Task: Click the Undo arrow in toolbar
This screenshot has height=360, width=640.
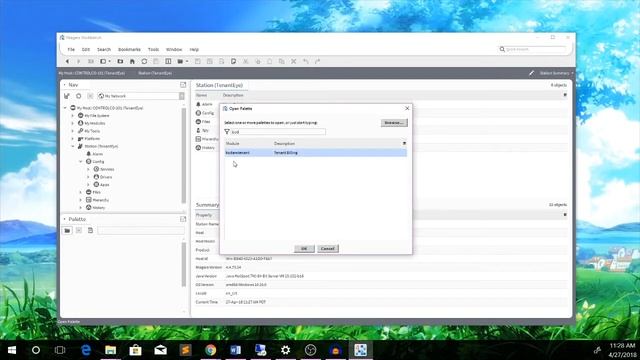Action: click(306, 61)
